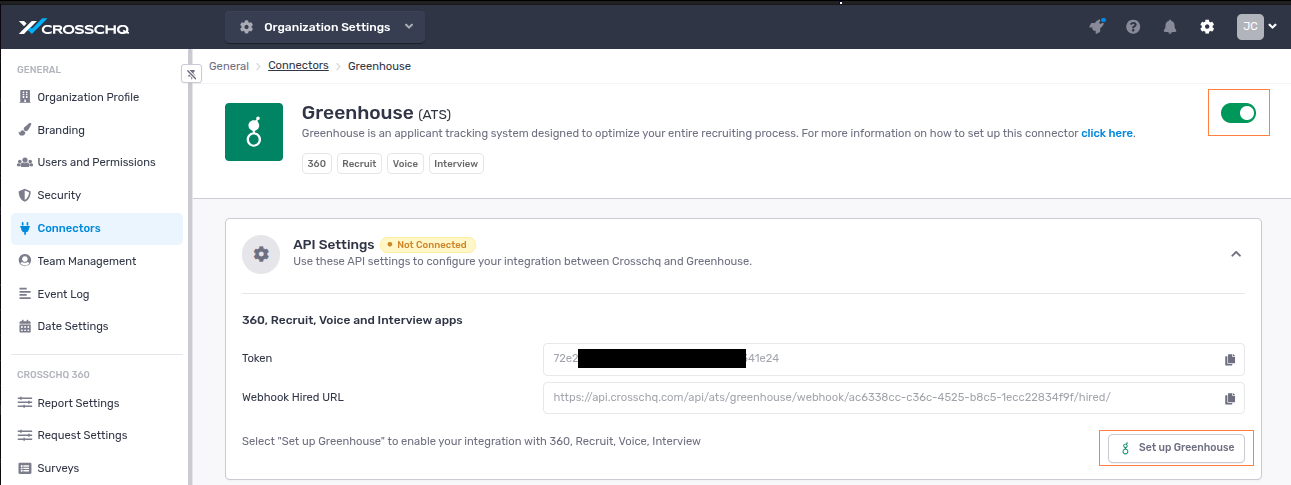Click the Recruit tag
1291x485 pixels.
(x=359, y=163)
